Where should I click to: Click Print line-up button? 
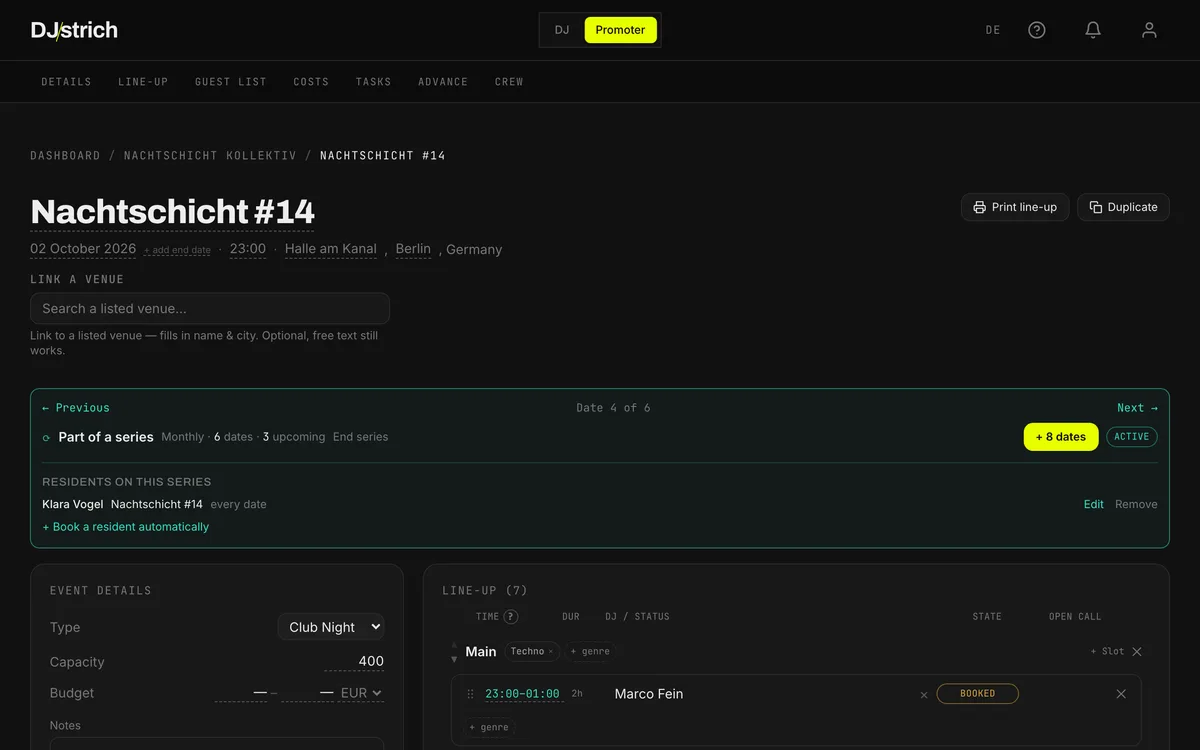click(x=1015, y=207)
